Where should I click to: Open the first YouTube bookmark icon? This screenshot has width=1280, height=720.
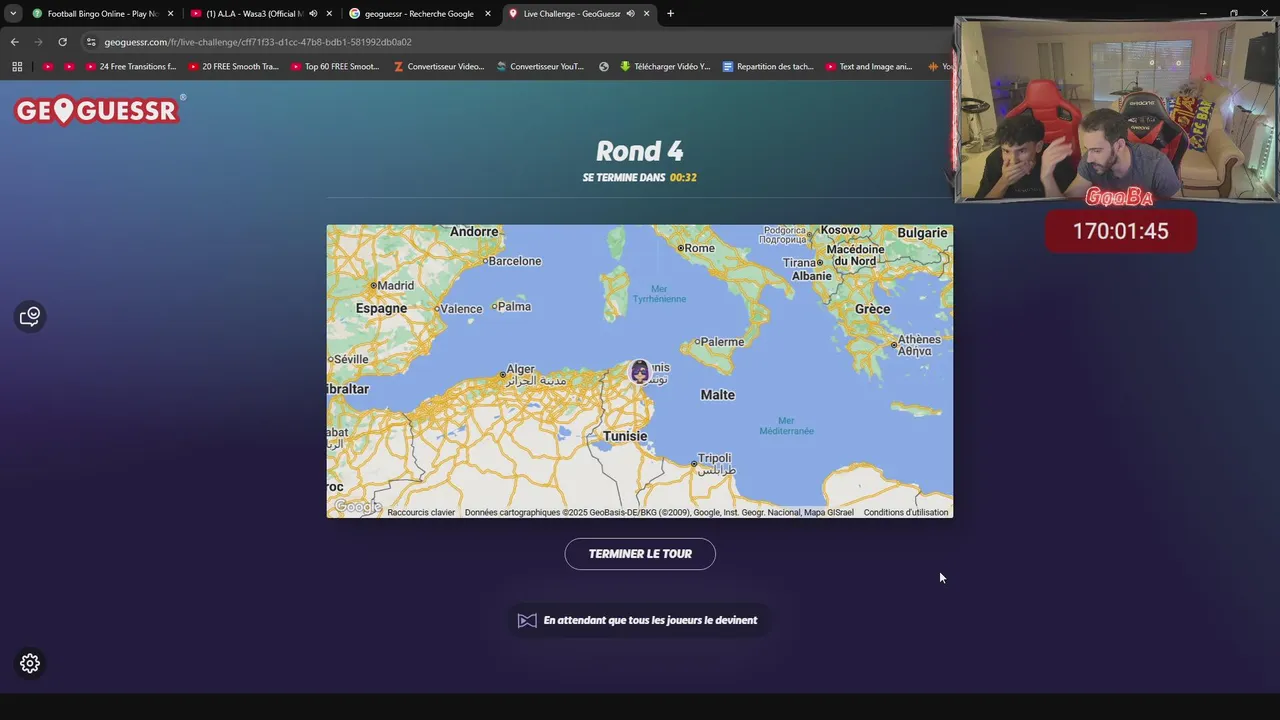(x=48, y=67)
